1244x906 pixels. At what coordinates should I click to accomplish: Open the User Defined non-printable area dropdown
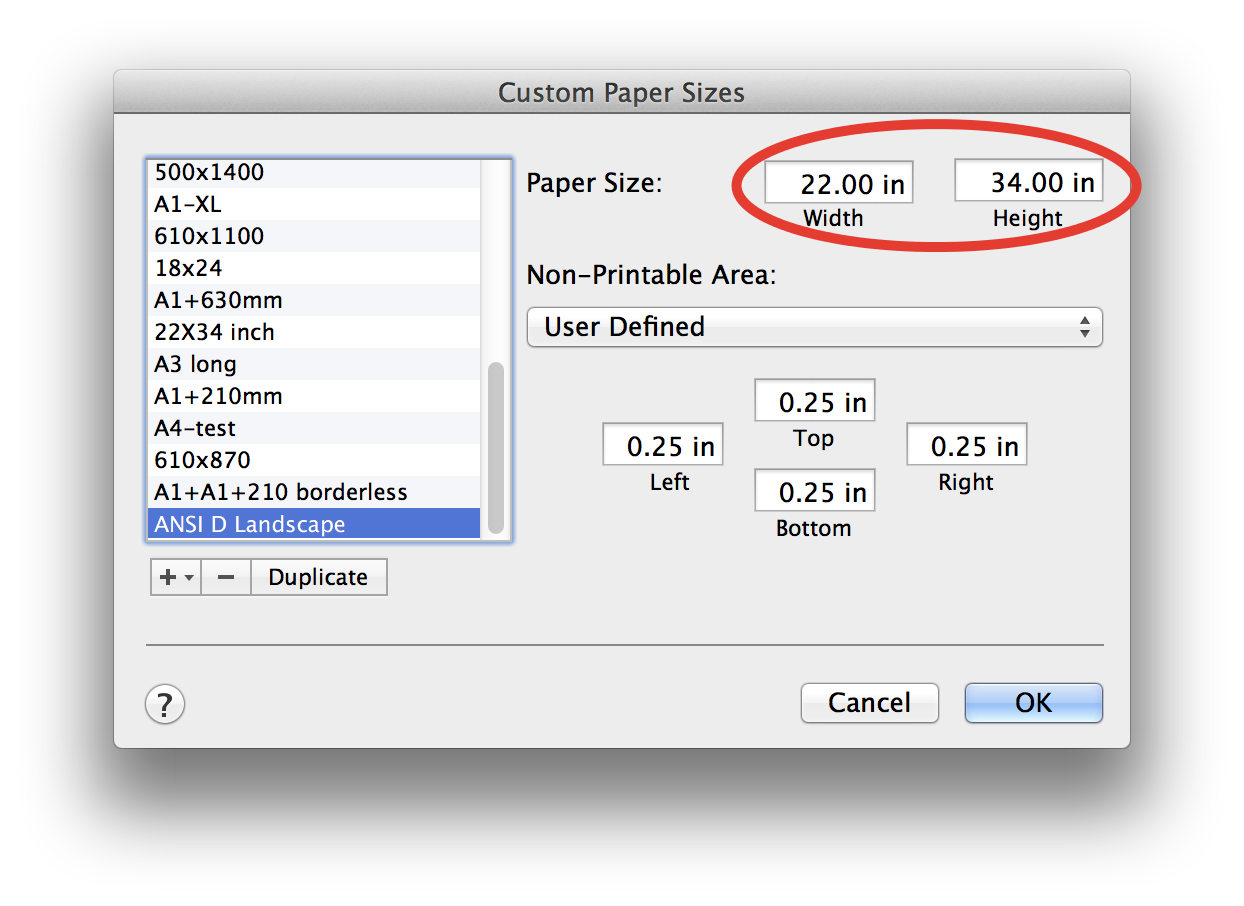814,327
